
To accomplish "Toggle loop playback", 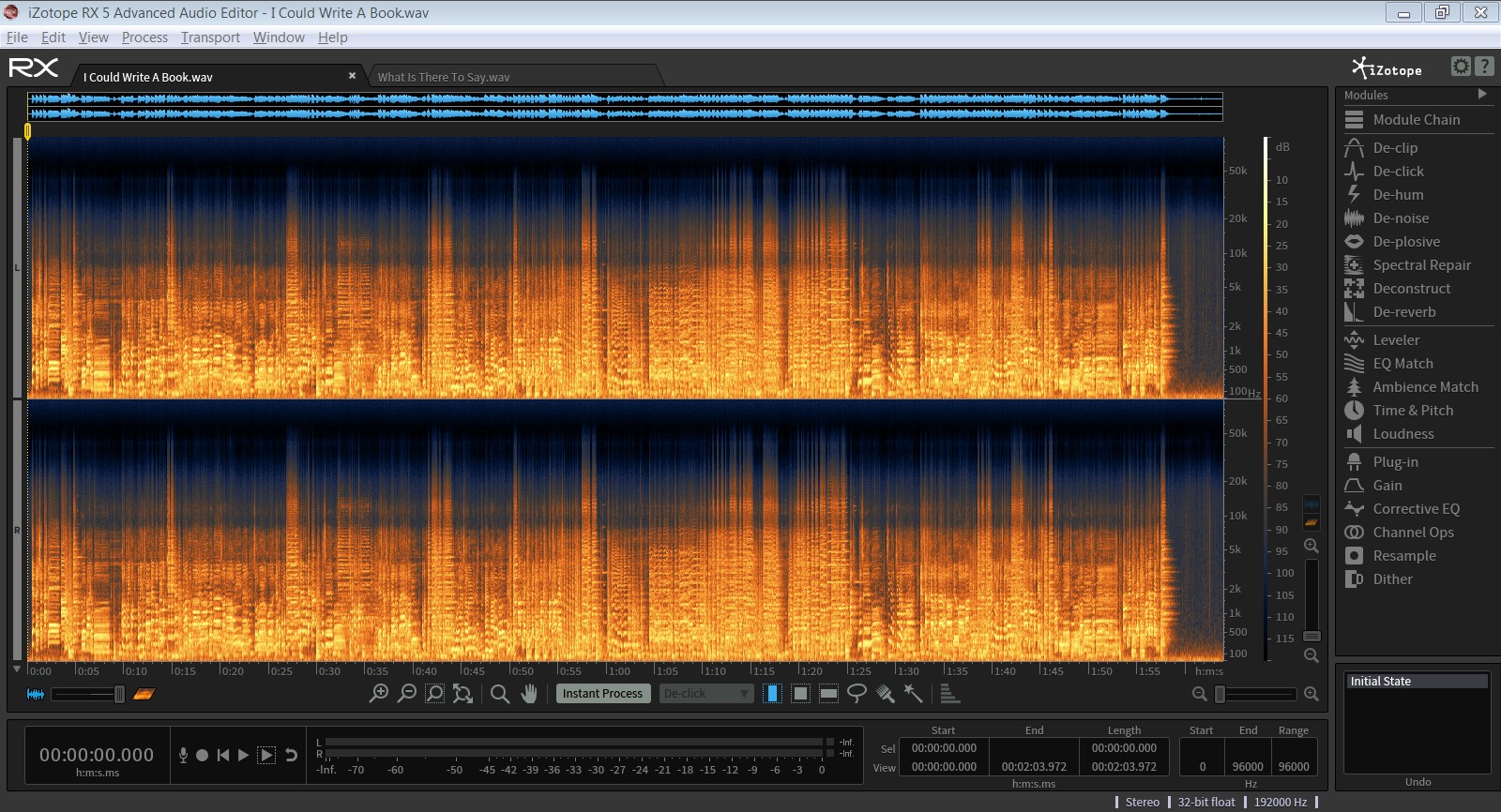I will click(x=291, y=755).
